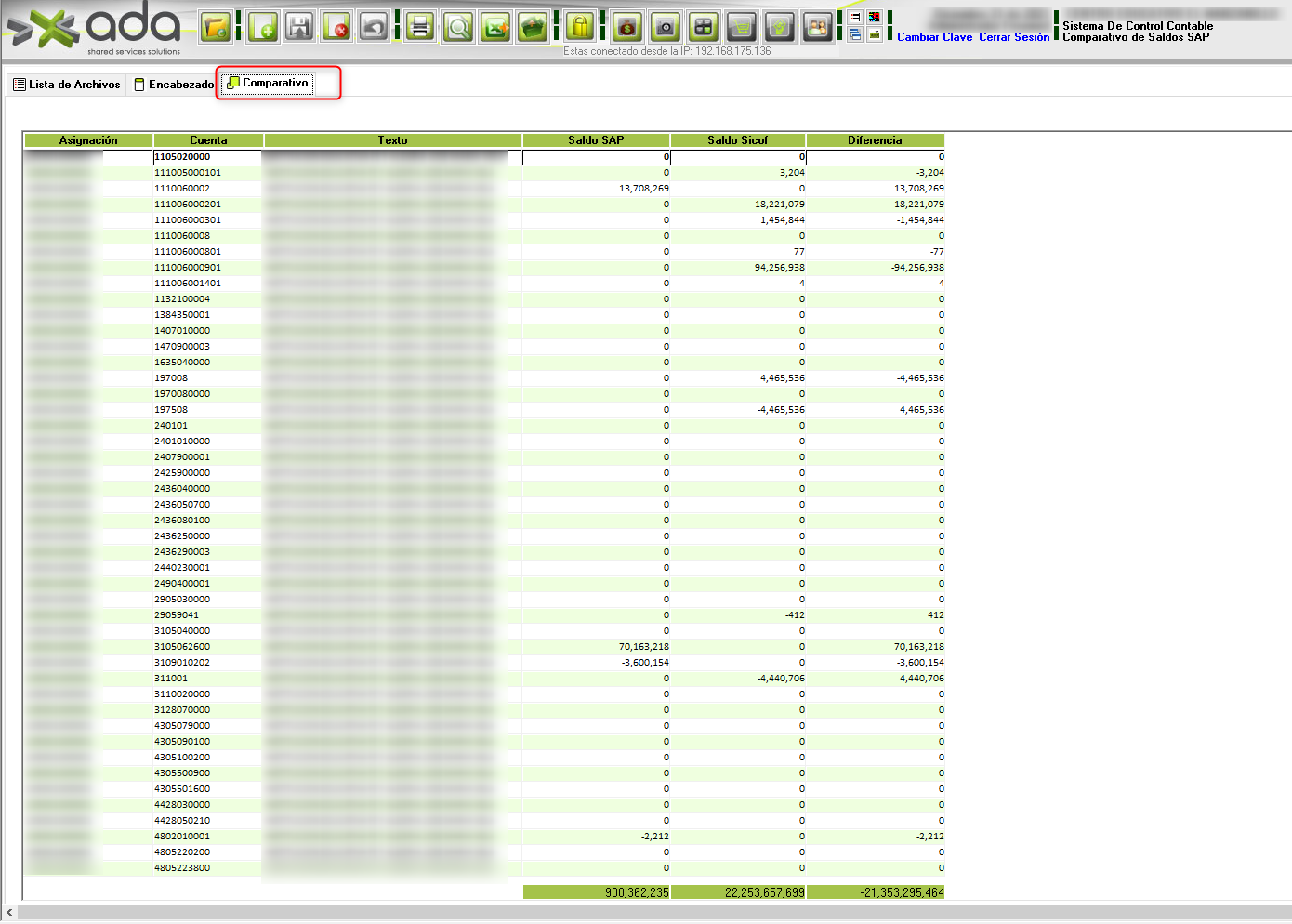The image size is (1292, 924).
Task: Click the magnifying glass search icon
Action: (x=458, y=27)
